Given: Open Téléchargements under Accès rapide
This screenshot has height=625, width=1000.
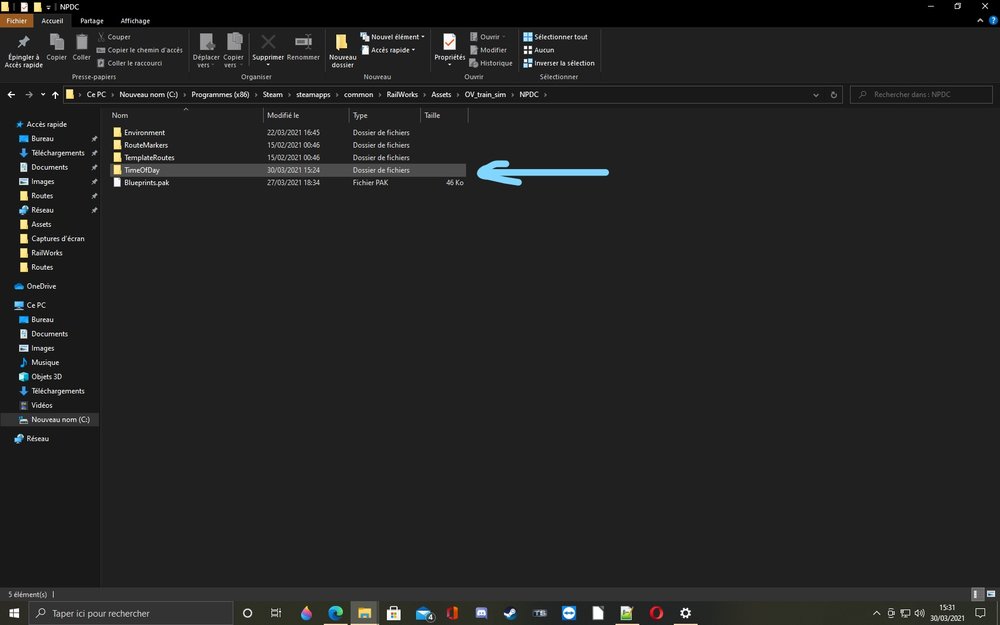Looking at the screenshot, I should click(57, 153).
